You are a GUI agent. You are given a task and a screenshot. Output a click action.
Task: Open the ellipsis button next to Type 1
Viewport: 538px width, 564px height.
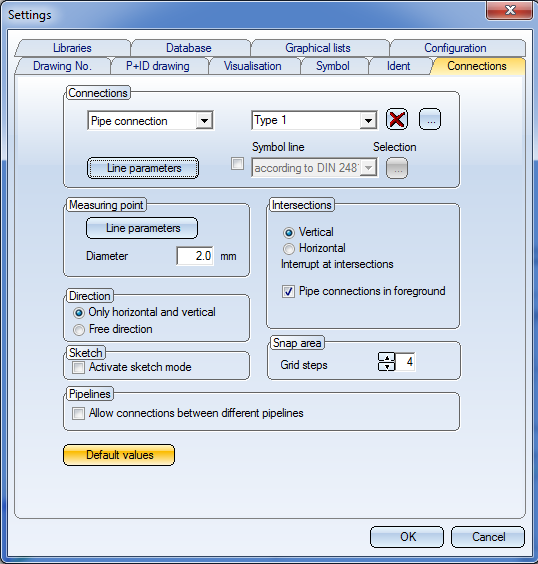430,119
